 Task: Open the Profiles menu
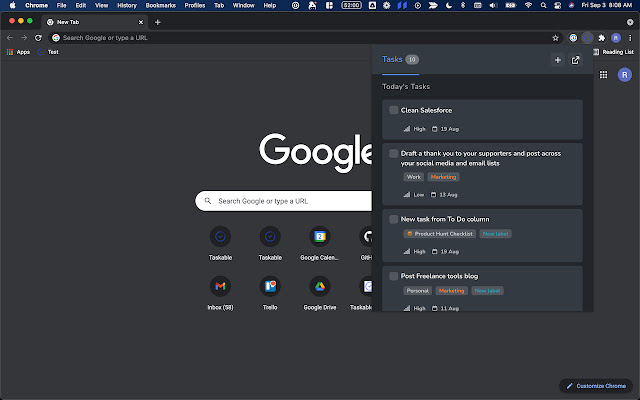195,5
